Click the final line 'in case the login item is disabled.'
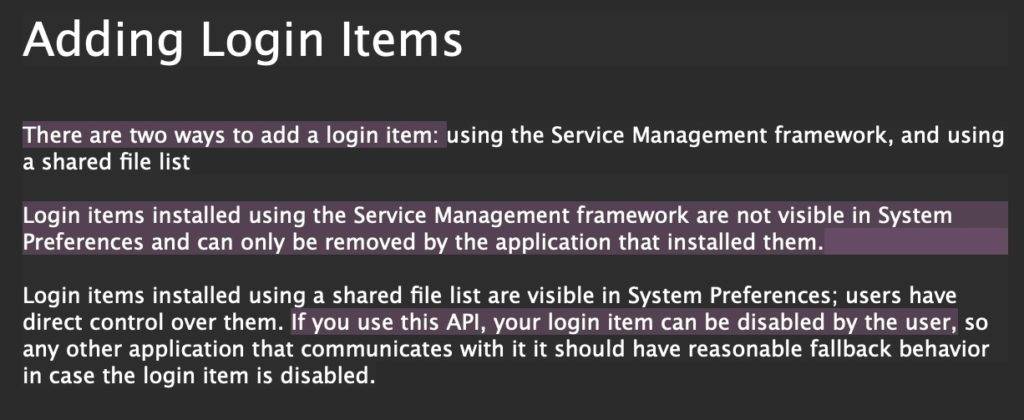This screenshot has height=420, width=1024. click(195, 376)
